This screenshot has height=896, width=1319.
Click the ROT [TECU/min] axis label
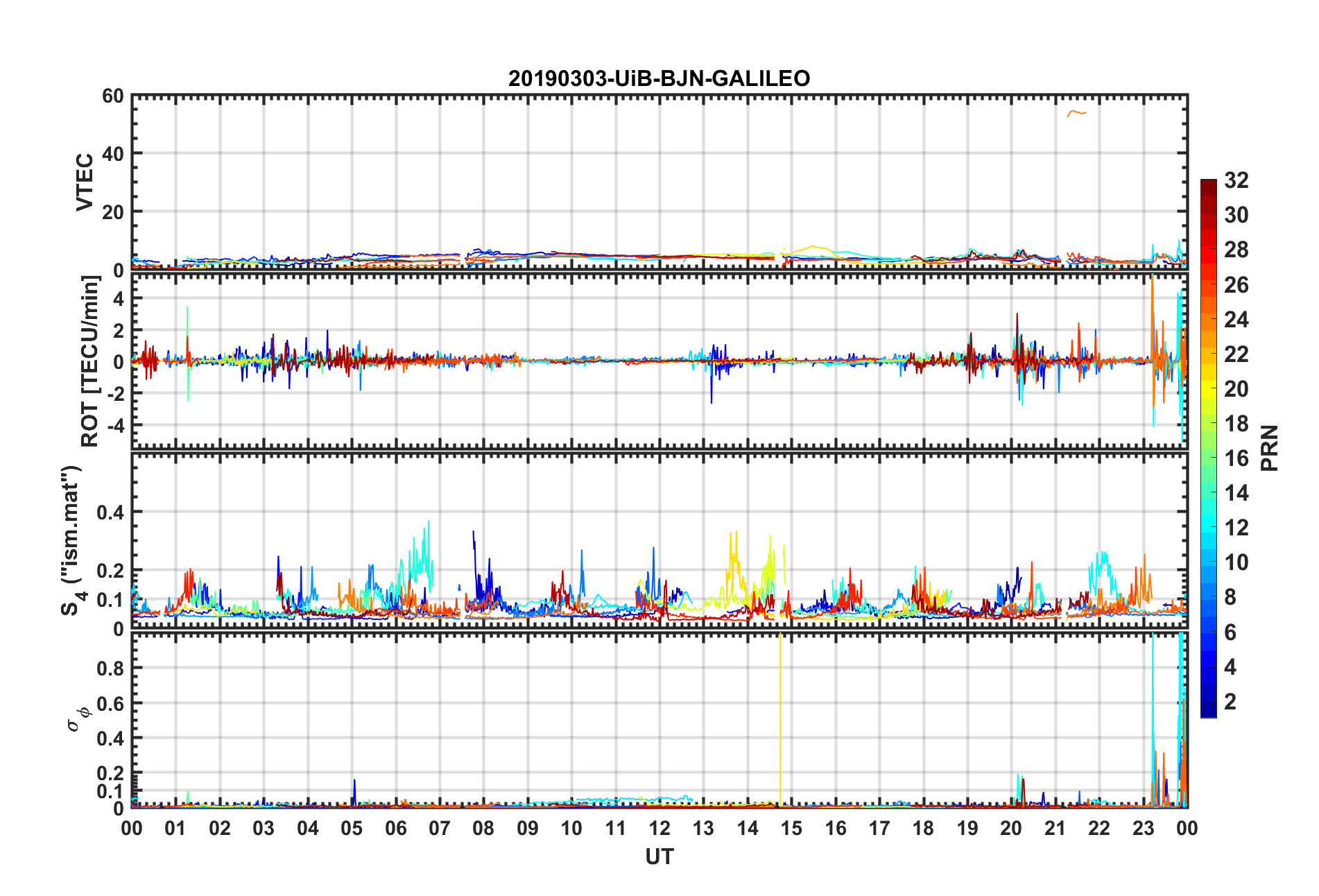[90, 361]
